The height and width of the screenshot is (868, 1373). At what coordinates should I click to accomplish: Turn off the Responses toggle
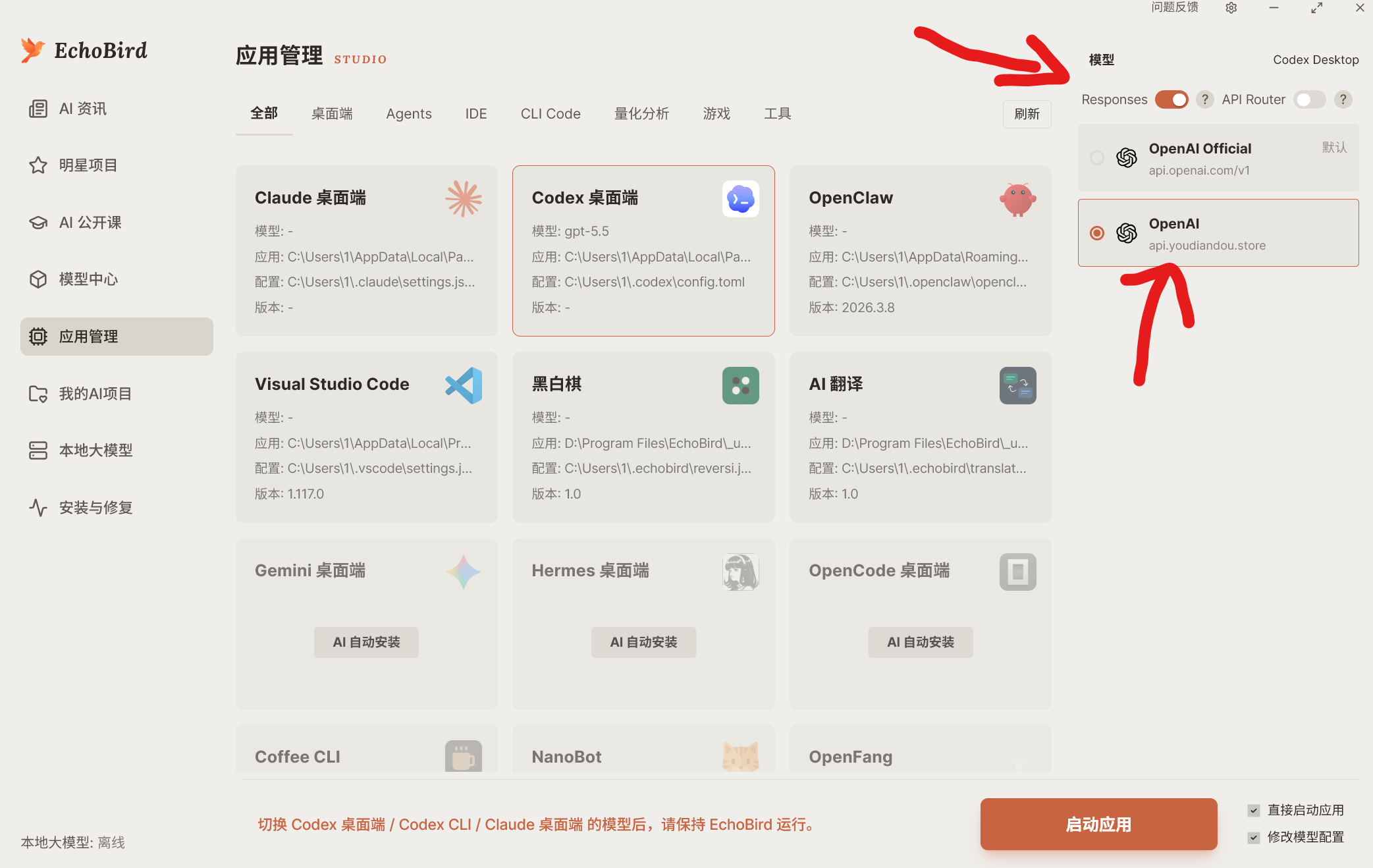pyautogui.click(x=1172, y=99)
